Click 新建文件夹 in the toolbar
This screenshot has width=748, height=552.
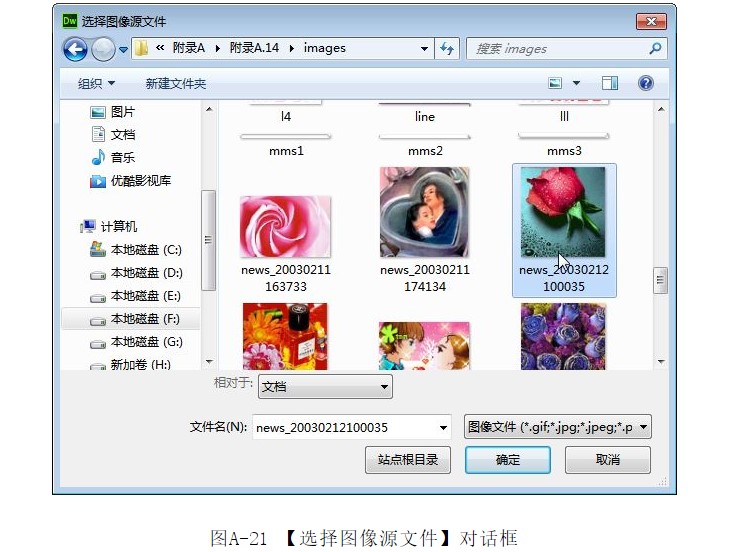176,84
